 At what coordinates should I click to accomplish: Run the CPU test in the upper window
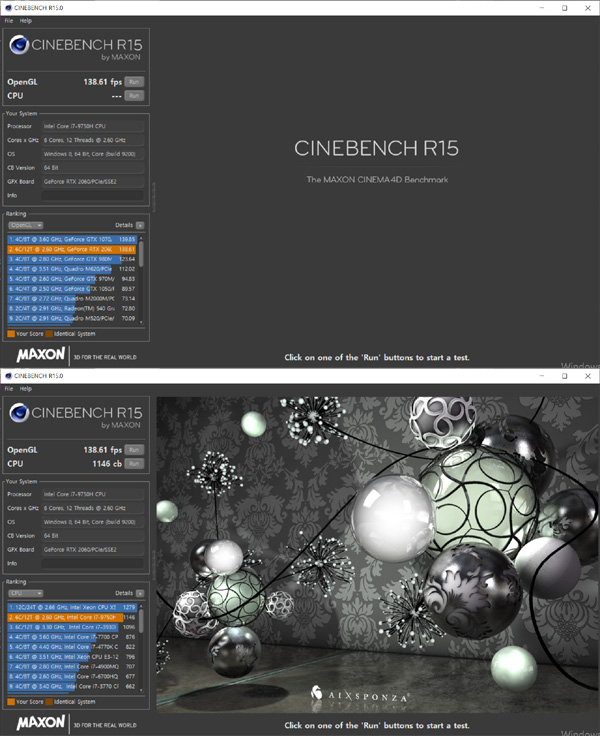134,96
